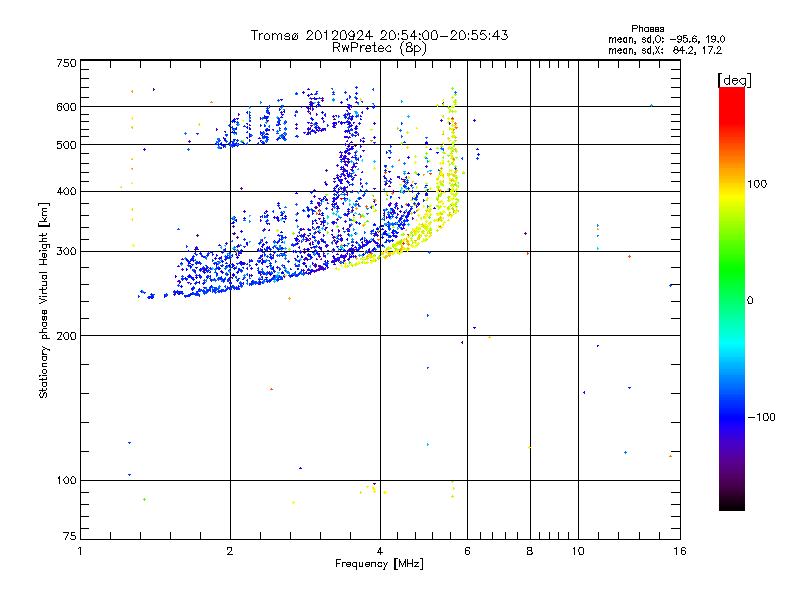
Task: Click the plot title 'Tromsø 20120924 20:54:00-20:55:43'
Action: pos(379,35)
